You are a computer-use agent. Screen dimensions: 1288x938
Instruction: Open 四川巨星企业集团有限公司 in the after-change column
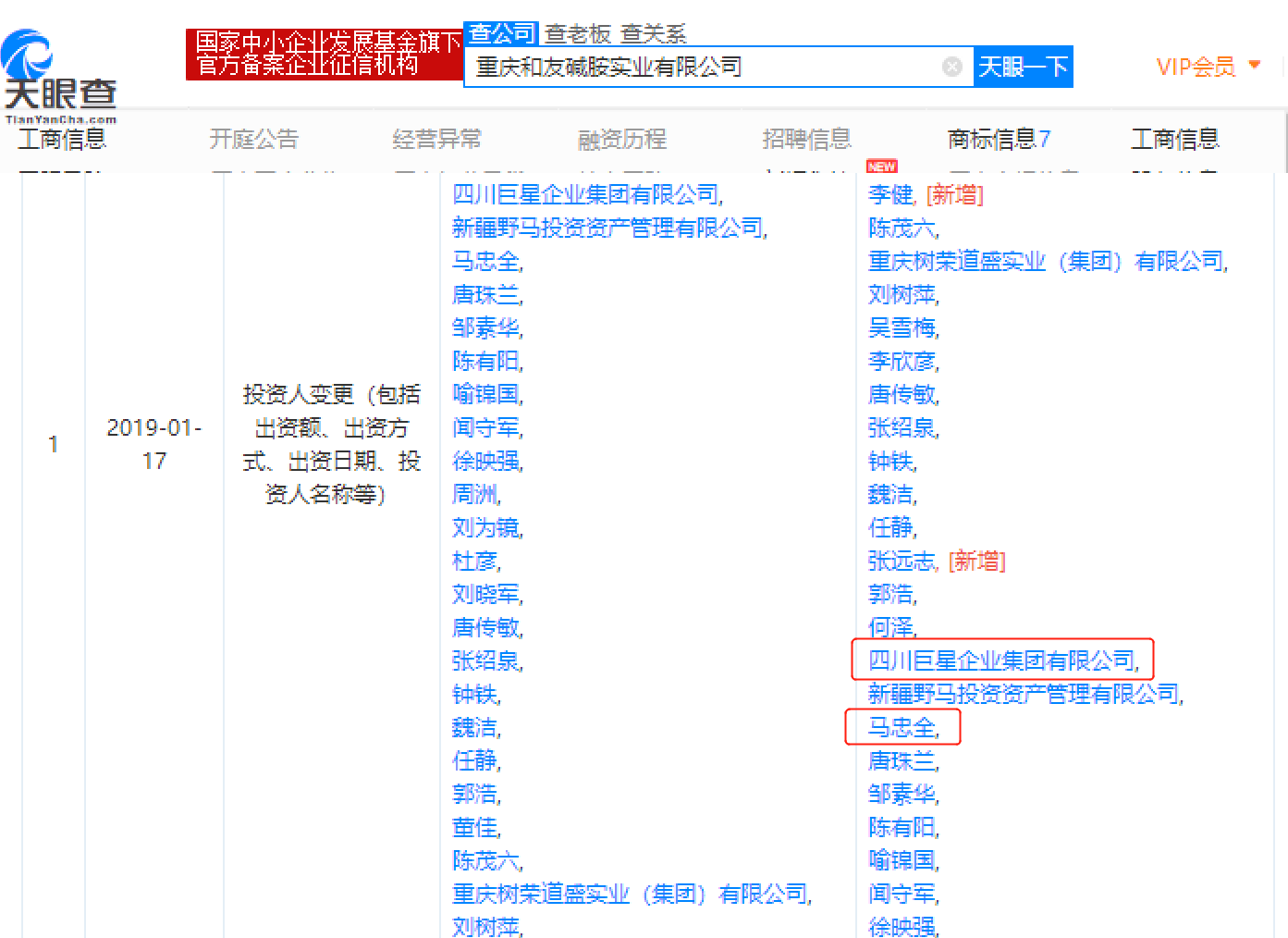(1002, 660)
